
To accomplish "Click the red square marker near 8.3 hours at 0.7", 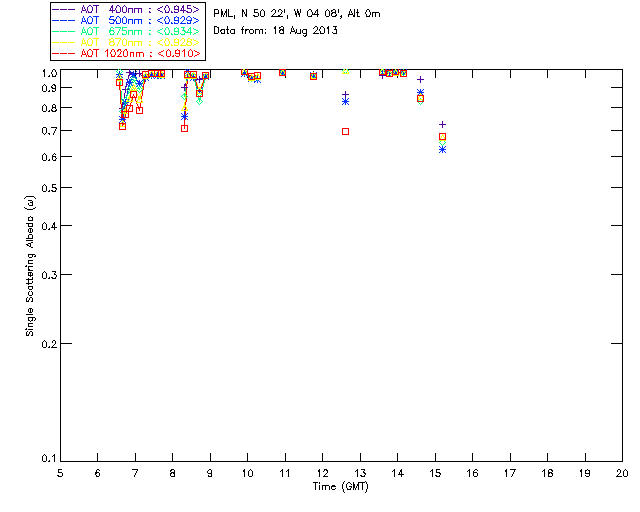I will (x=184, y=129).
